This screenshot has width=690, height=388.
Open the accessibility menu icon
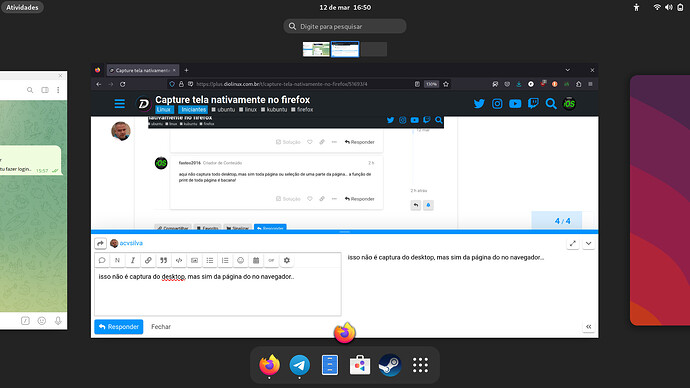pos(636,7)
